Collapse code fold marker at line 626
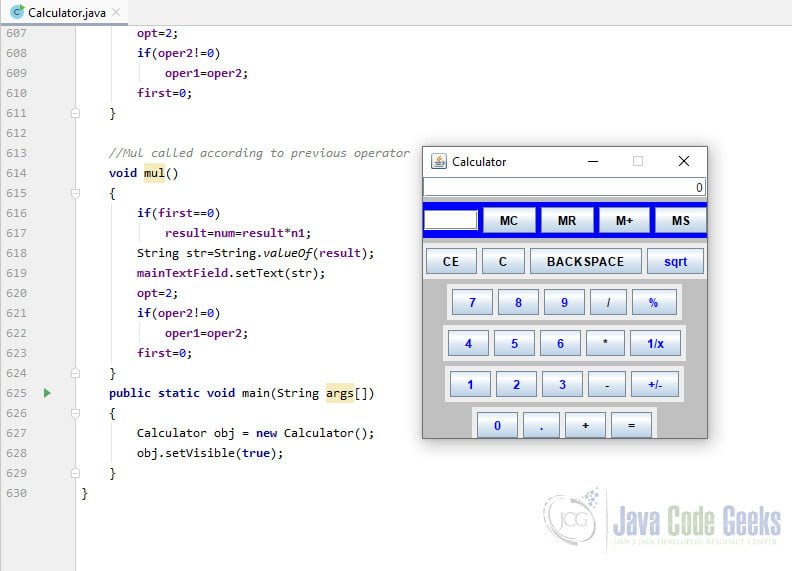Screen dimensions: 792x571 tap(75, 413)
